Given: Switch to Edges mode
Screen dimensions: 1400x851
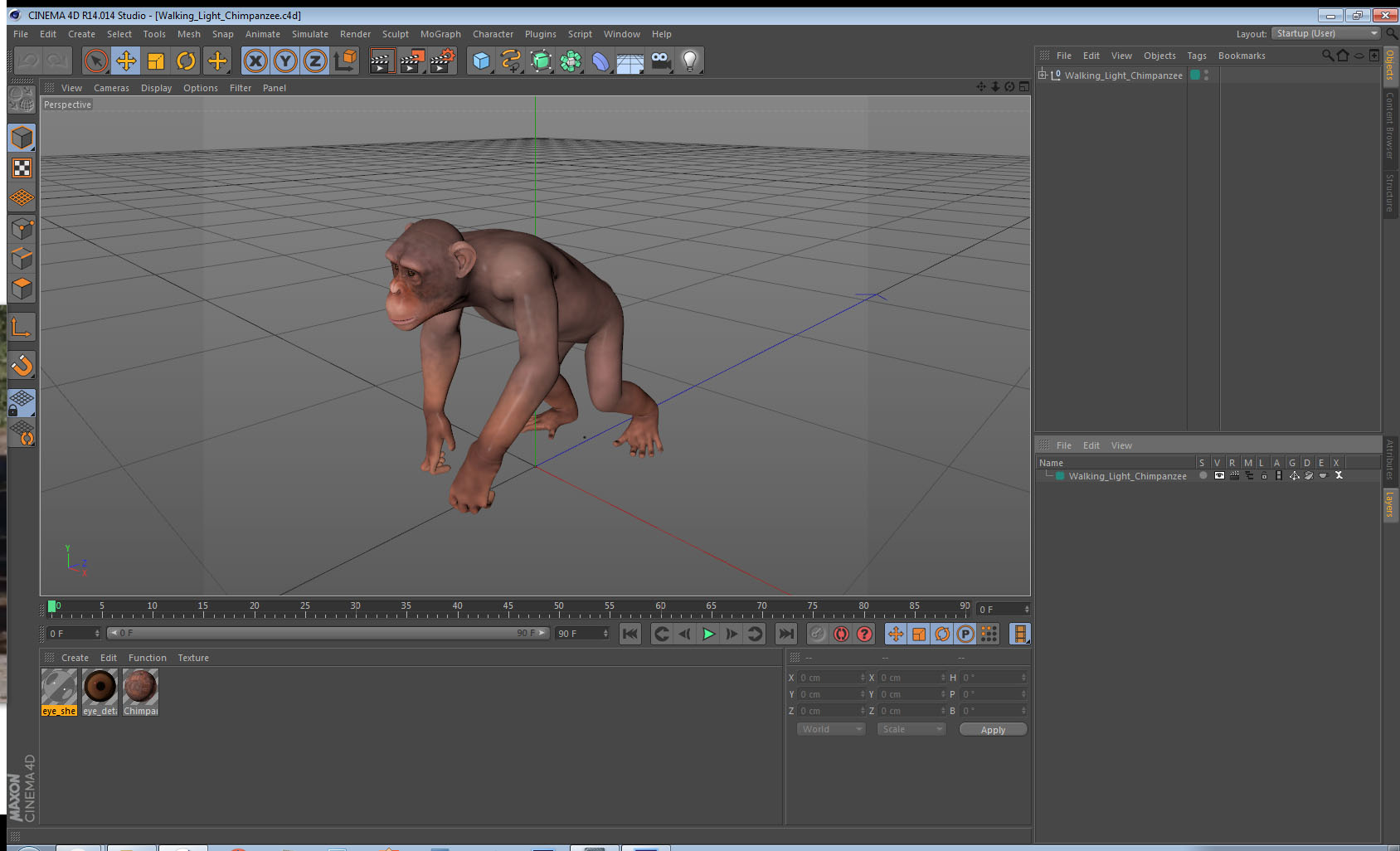Looking at the screenshot, I should coord(22,259).
